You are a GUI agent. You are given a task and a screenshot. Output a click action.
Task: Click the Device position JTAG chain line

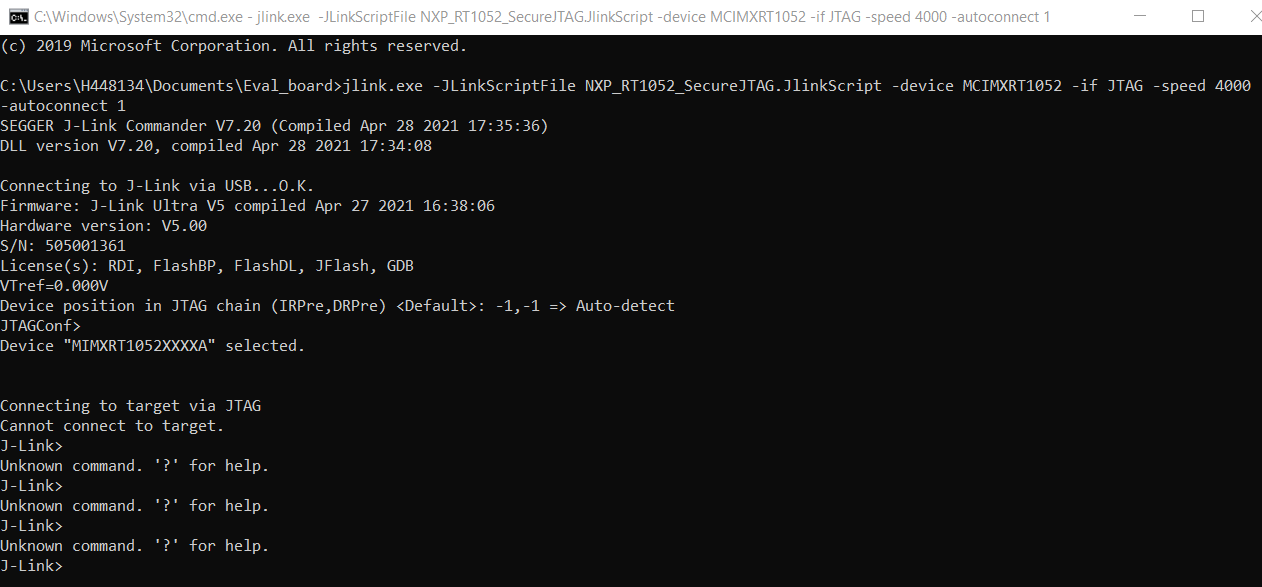click(x=337, y=305)
